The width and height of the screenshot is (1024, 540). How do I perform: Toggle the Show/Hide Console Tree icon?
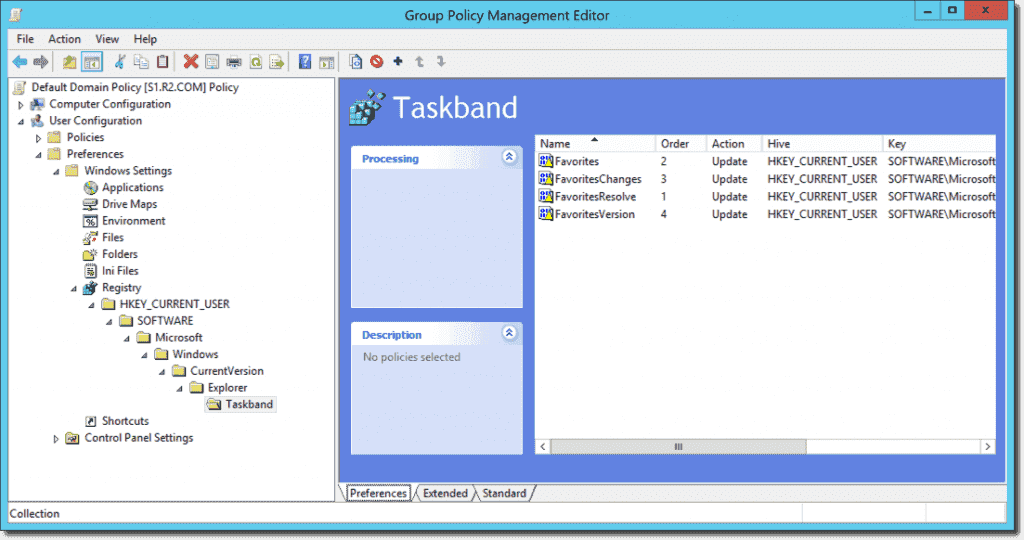91,62
